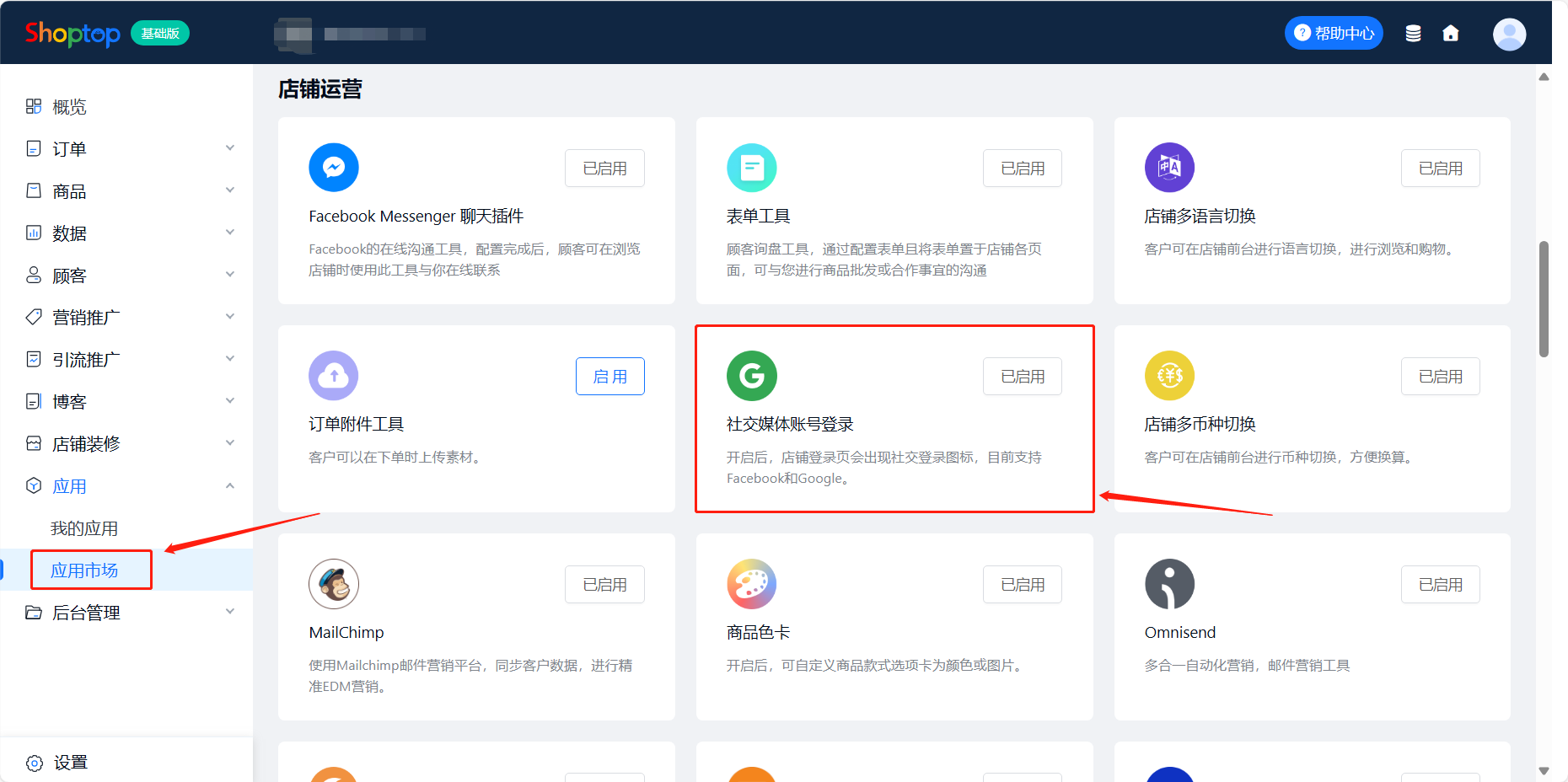The height and width of the screenshot is (782, 1568).
Task: Click the Shoptop logo
Action: [72, 34]
